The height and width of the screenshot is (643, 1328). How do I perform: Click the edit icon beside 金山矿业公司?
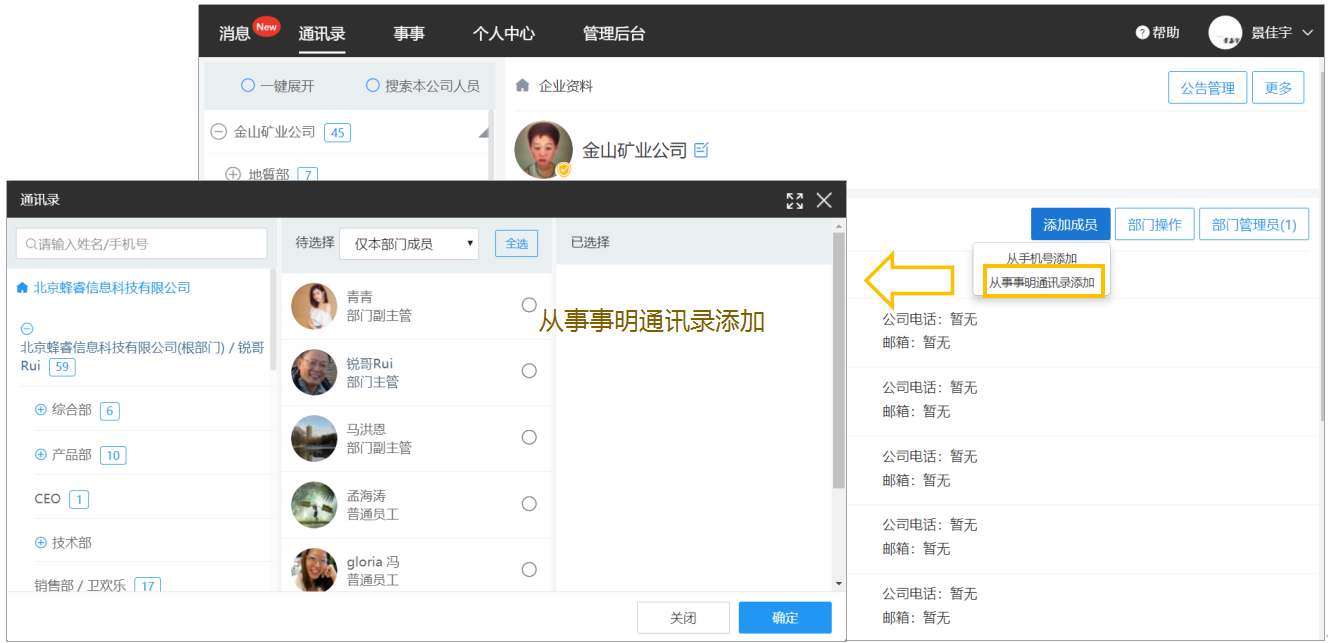click(701, 150)
